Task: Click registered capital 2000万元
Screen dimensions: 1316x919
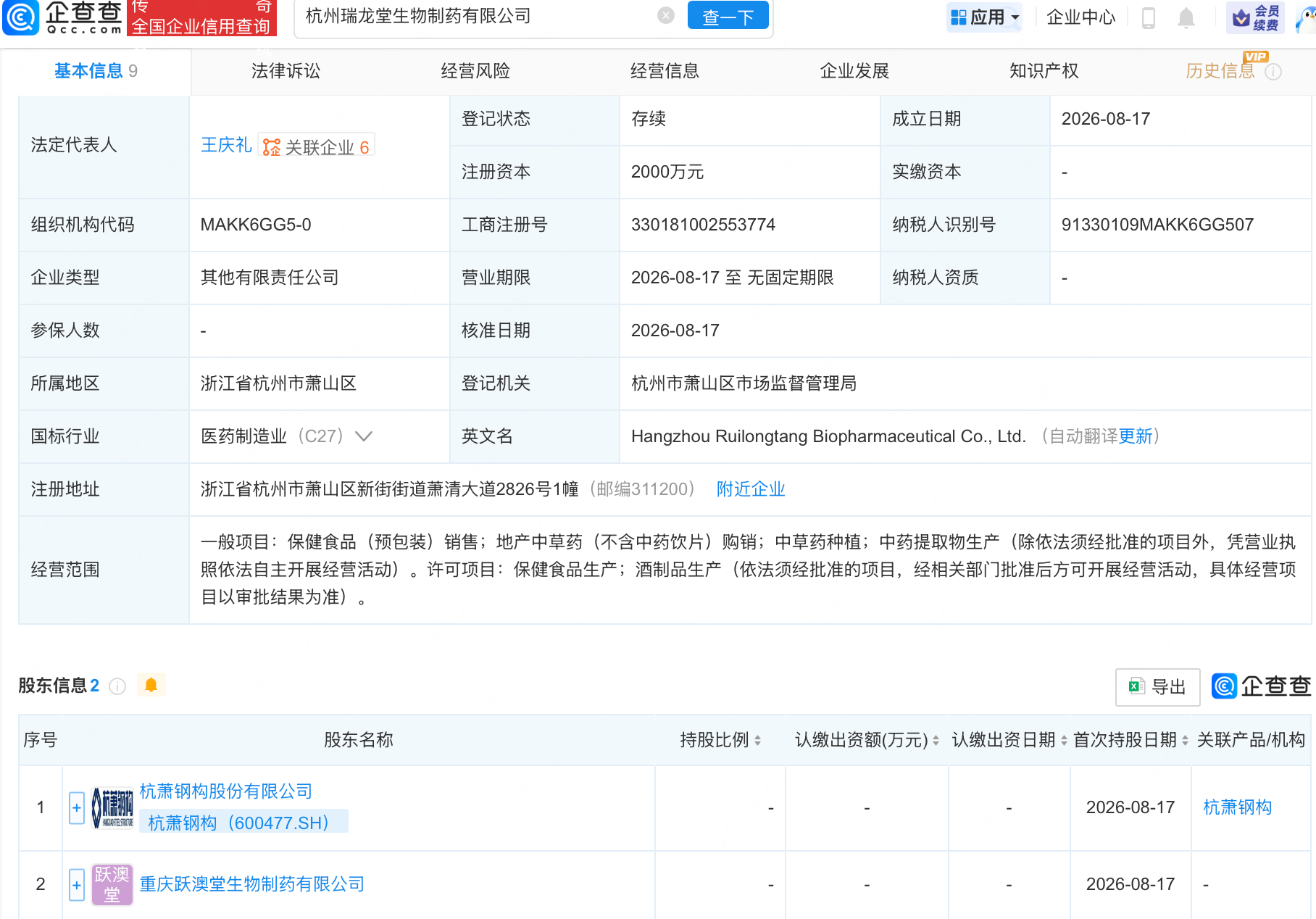Action: pos(667,172)
